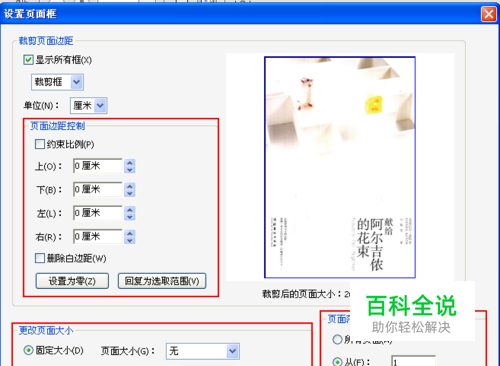Select the 固定大小(D) radio button
The width and height of the screenshot is (500, 366).
(x=28, y=350)
